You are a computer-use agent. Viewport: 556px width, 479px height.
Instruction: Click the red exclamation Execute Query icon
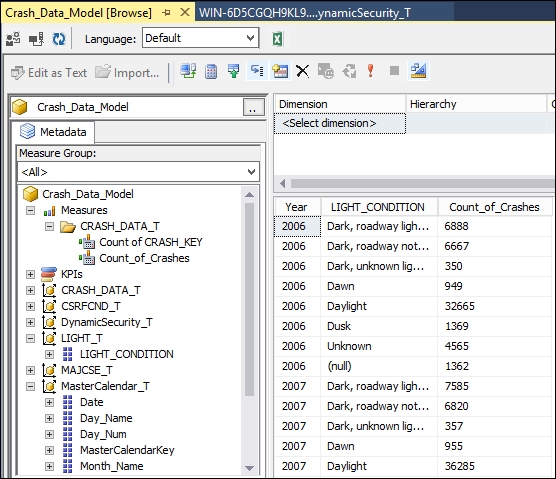click(371, 71)
